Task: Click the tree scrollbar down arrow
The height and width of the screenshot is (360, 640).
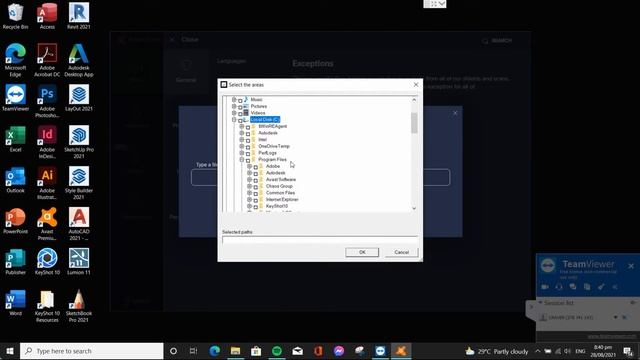Action: [414, 208]
